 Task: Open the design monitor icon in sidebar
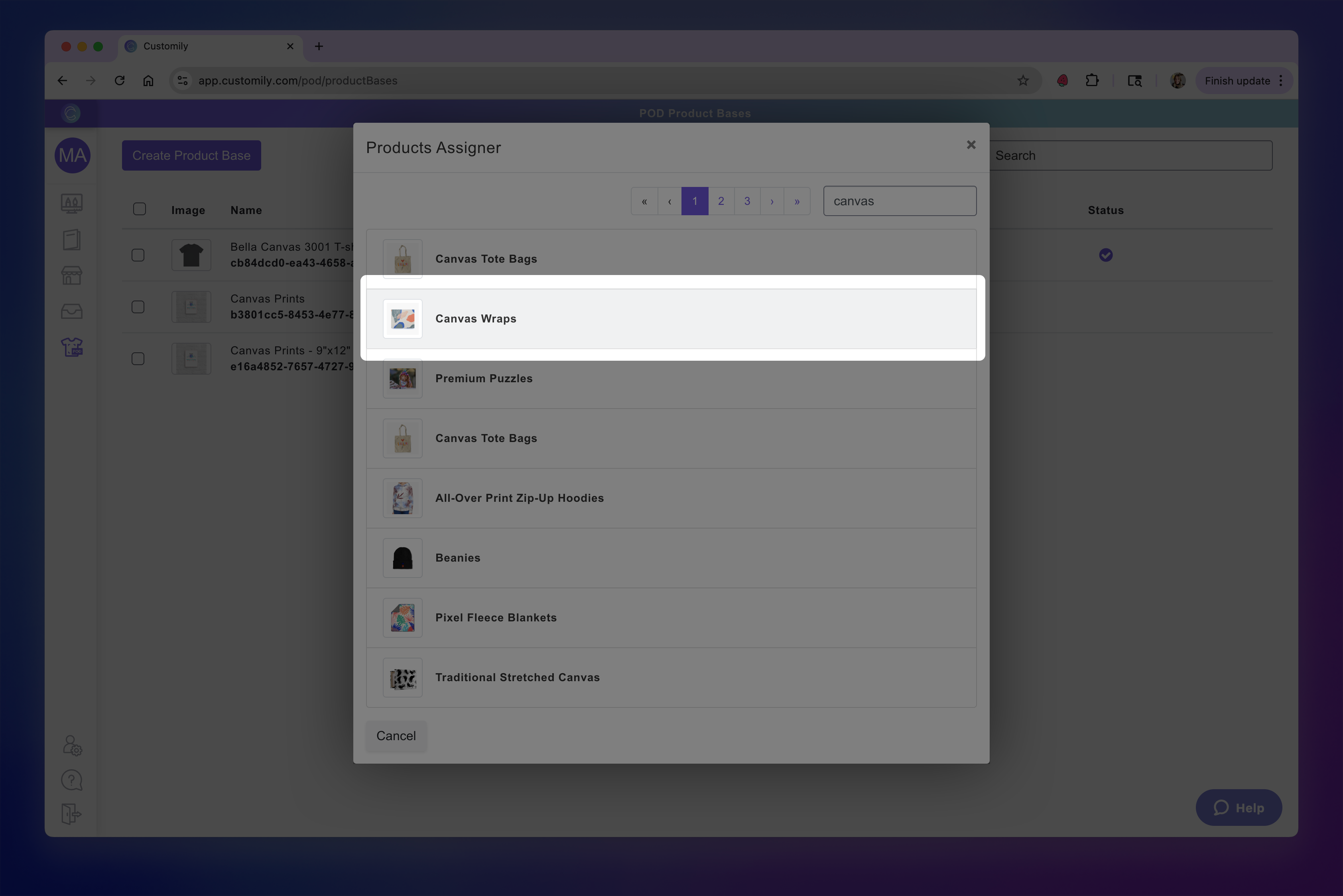71,203
